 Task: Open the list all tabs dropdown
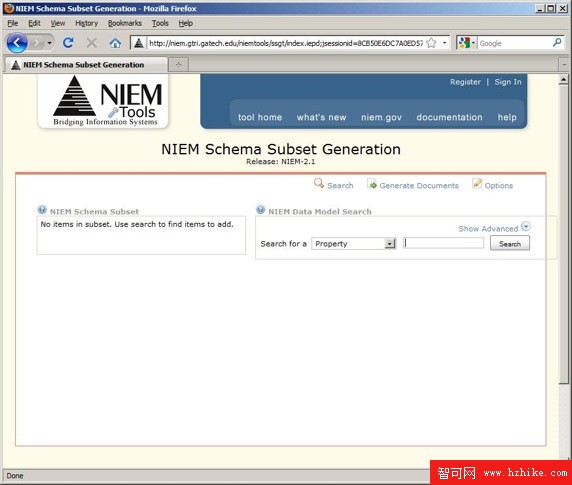[x=564, y=65]
